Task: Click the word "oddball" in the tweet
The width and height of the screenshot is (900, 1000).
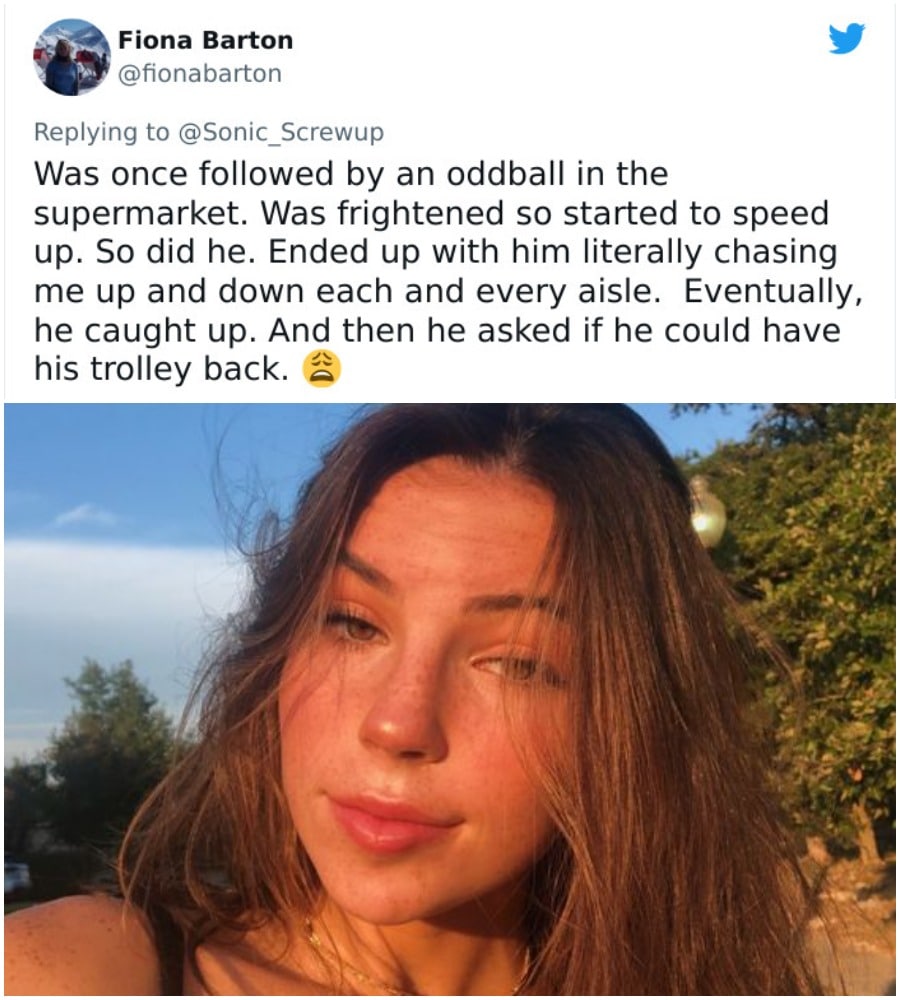Action: tap(469, 174)
